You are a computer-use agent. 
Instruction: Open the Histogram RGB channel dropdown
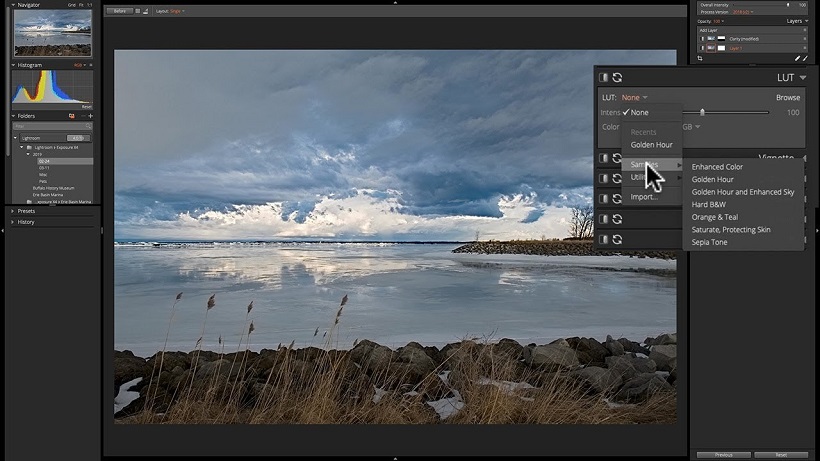point(80,65)
